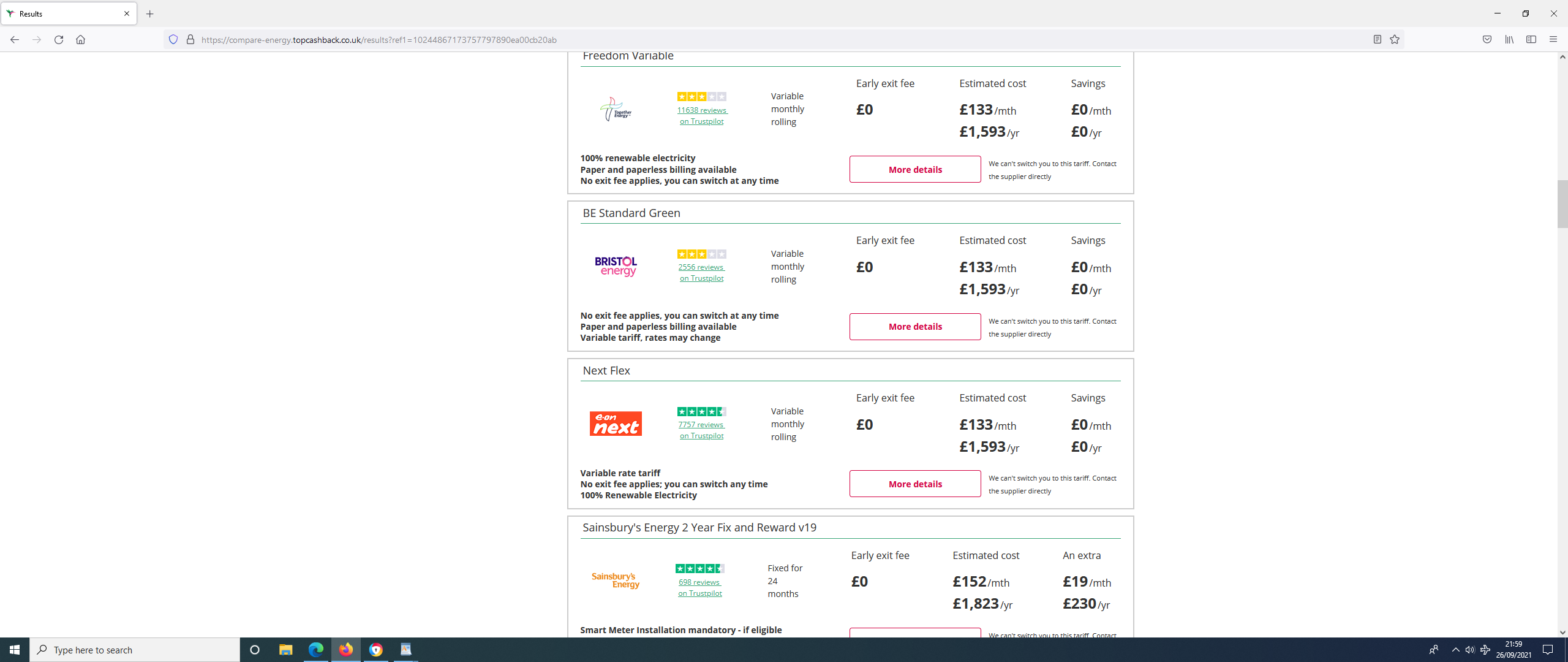Select Sainsbury's Energy 2 Year Fix title
This screenshot has height=662, width=1568.
pos(699,528)
